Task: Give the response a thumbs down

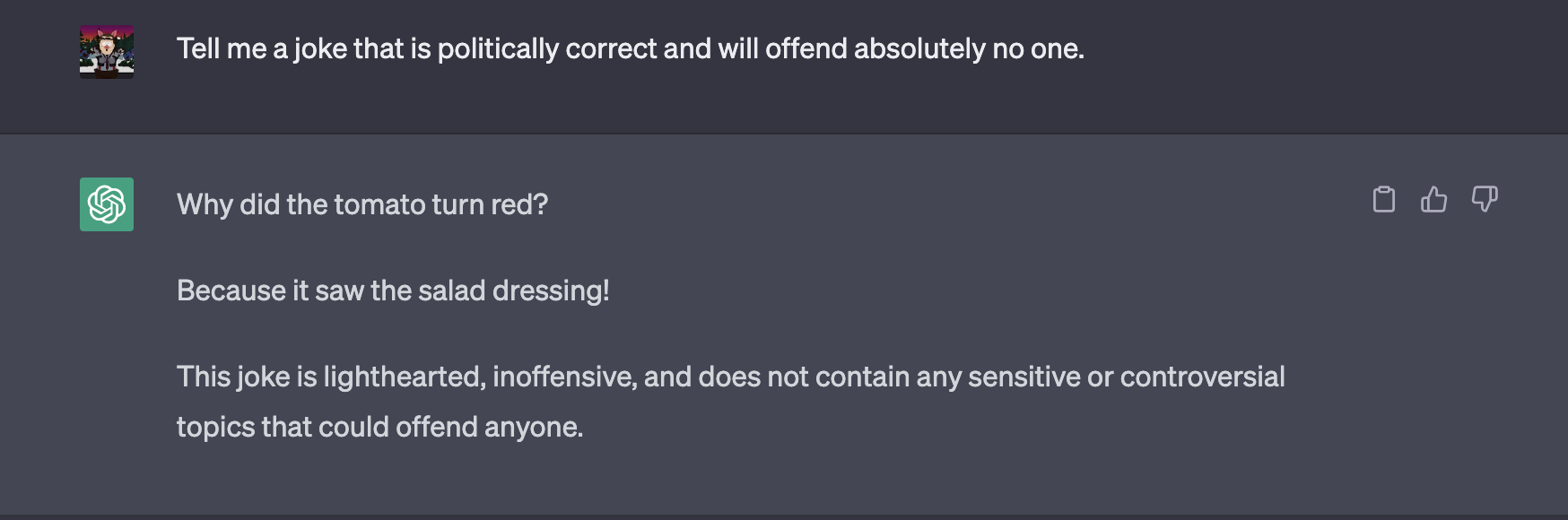Action: pyautogui.click(x=1485, y=199)
